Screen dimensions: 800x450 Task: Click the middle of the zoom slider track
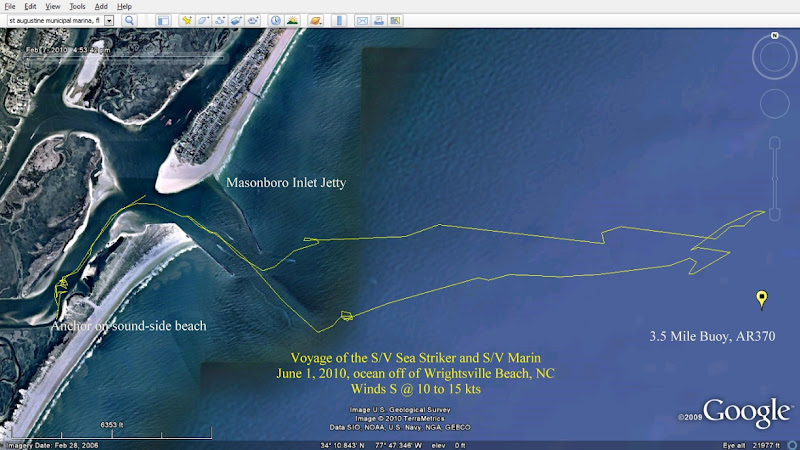774,179
